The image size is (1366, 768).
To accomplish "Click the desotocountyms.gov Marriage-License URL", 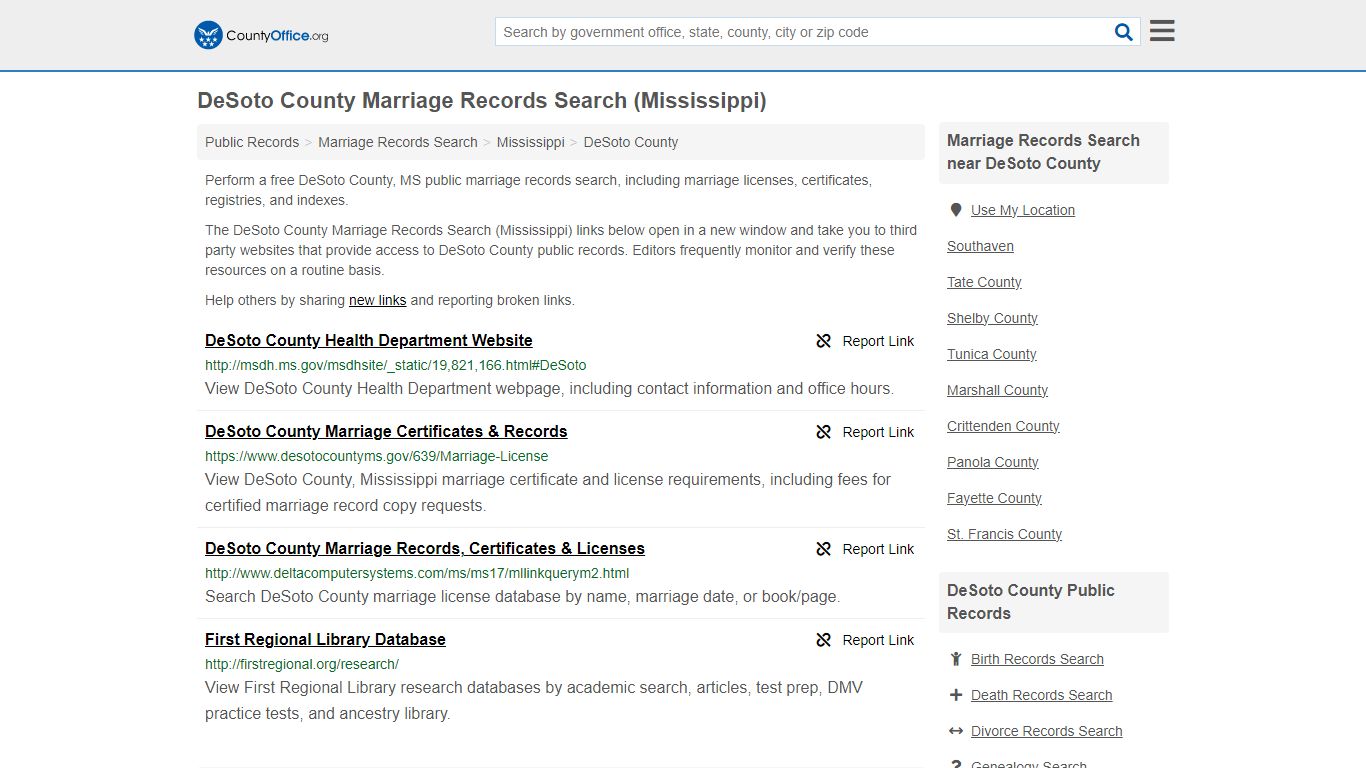I will [x=377, y=456].
